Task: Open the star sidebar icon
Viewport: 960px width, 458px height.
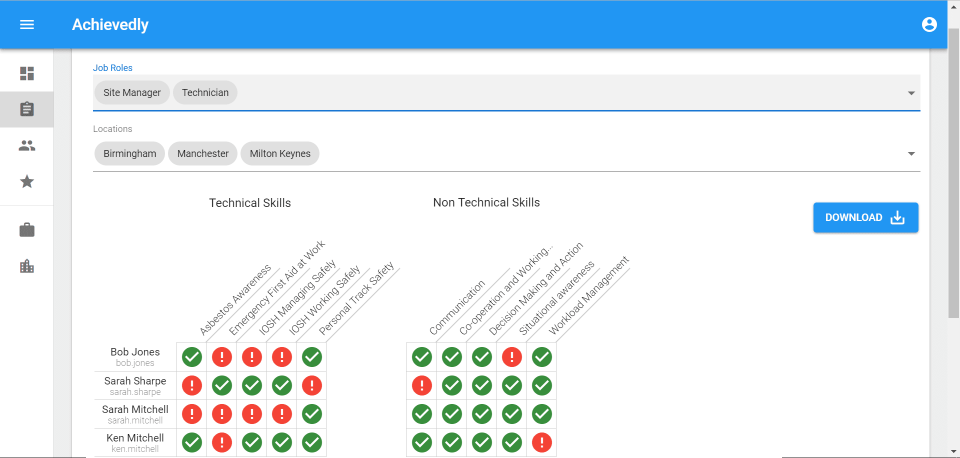Action: point(27,181)
